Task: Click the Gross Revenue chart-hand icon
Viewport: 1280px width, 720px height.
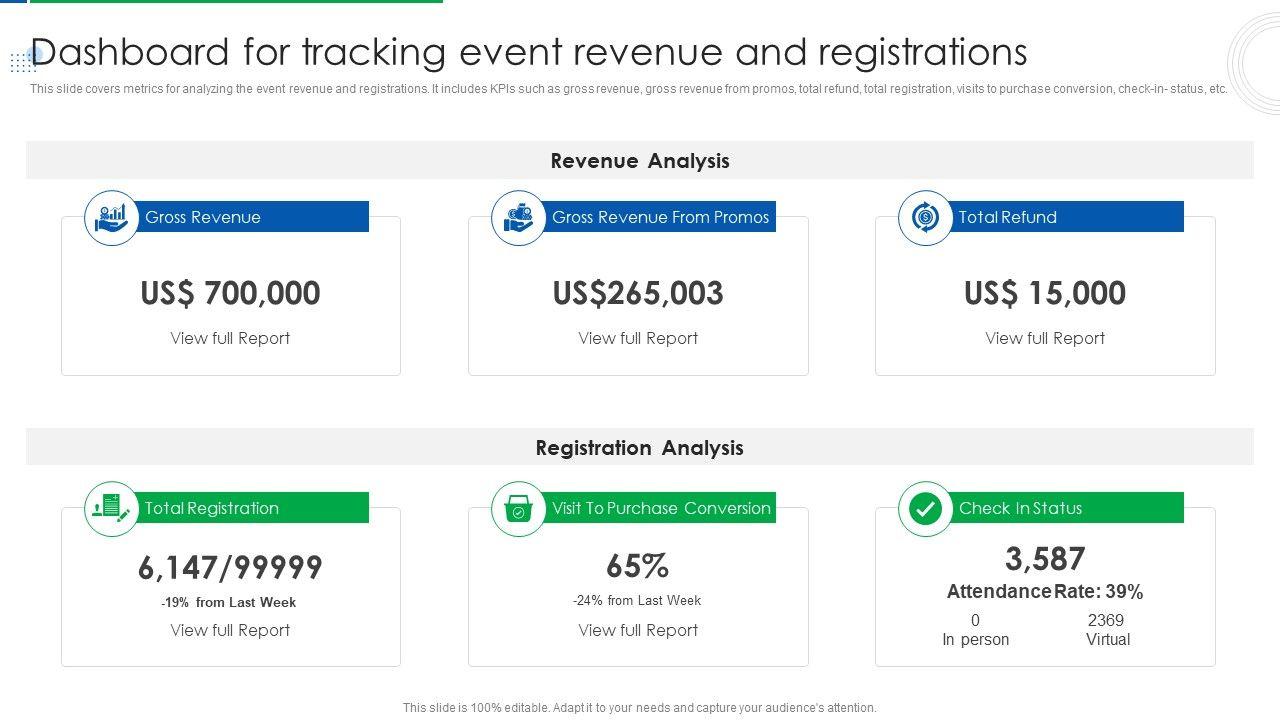Action: pos(111,217)
